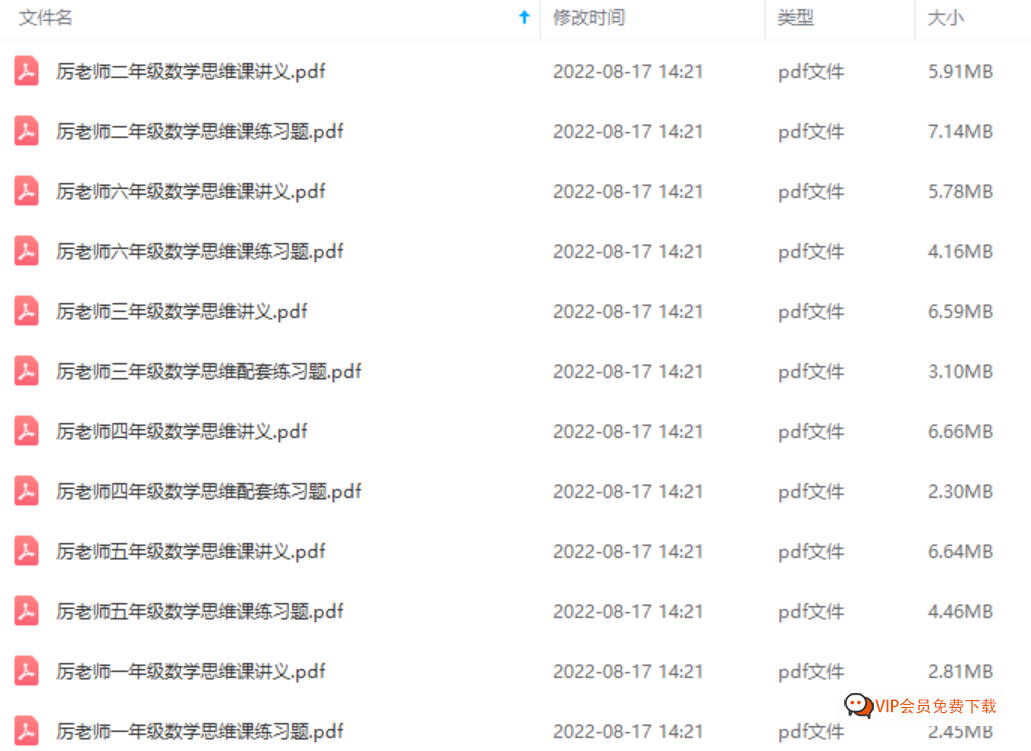This screenshot has width=1031, height=751.
Task: Click the blue sort arrow in filename column
Action: (x=524, y=17)
